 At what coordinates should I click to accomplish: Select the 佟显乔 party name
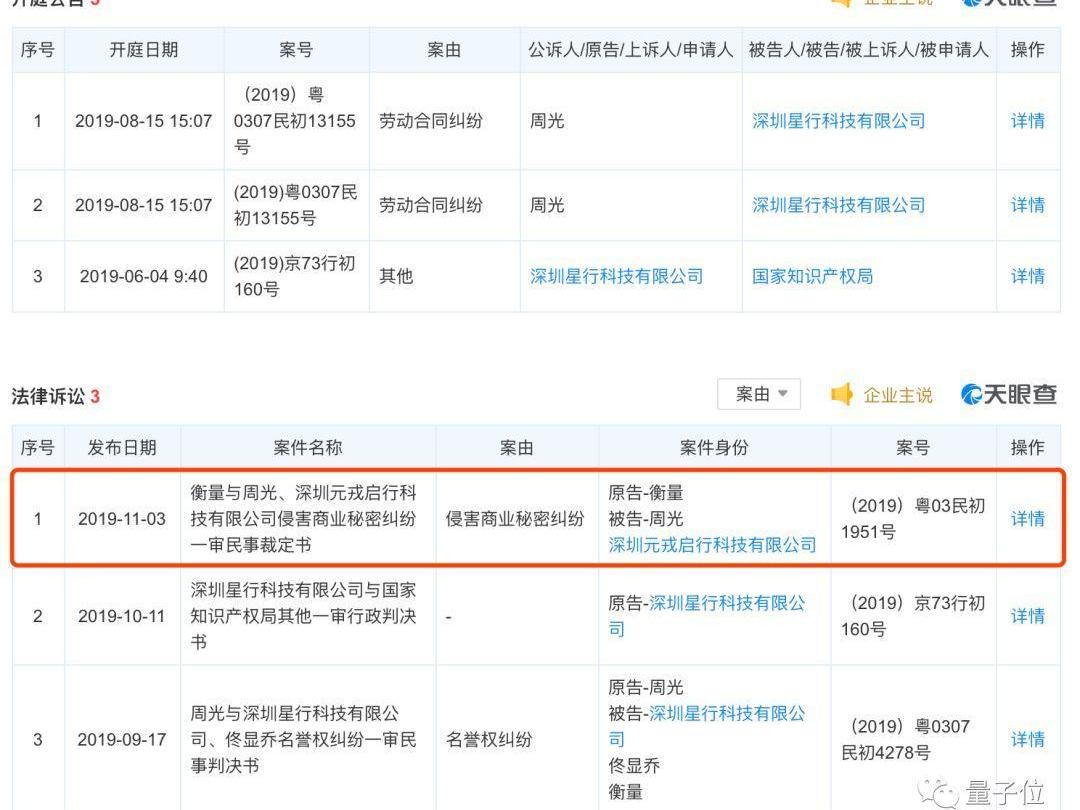[634, 766]
